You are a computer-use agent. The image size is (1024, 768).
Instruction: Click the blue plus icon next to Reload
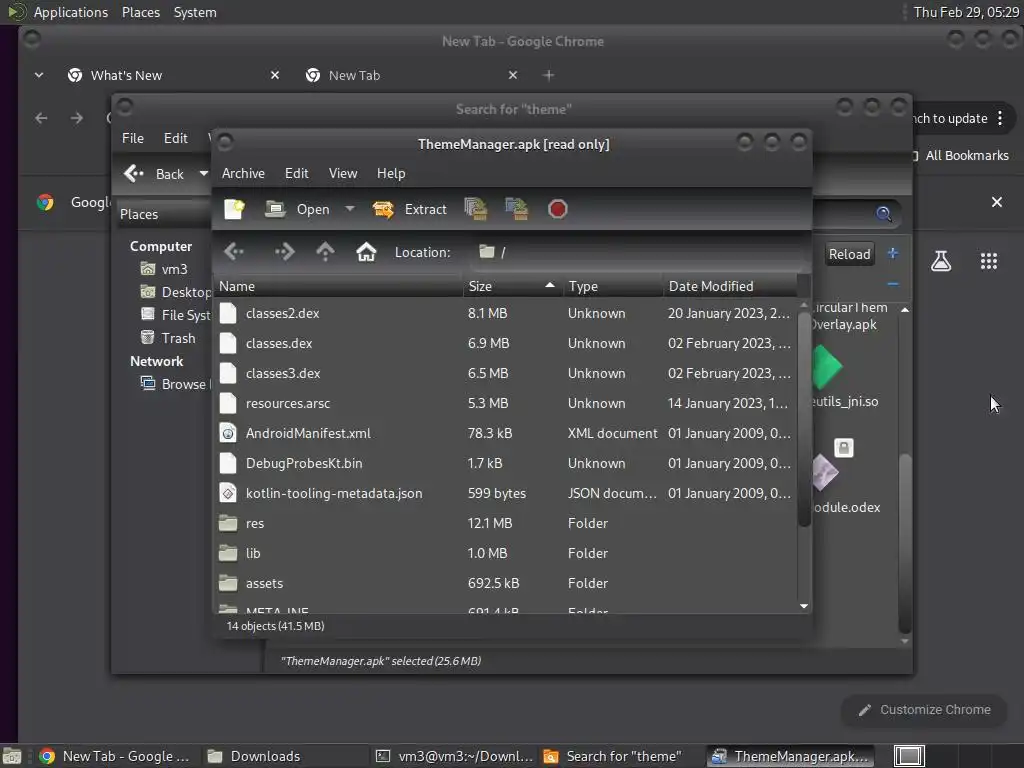point(893,253)
